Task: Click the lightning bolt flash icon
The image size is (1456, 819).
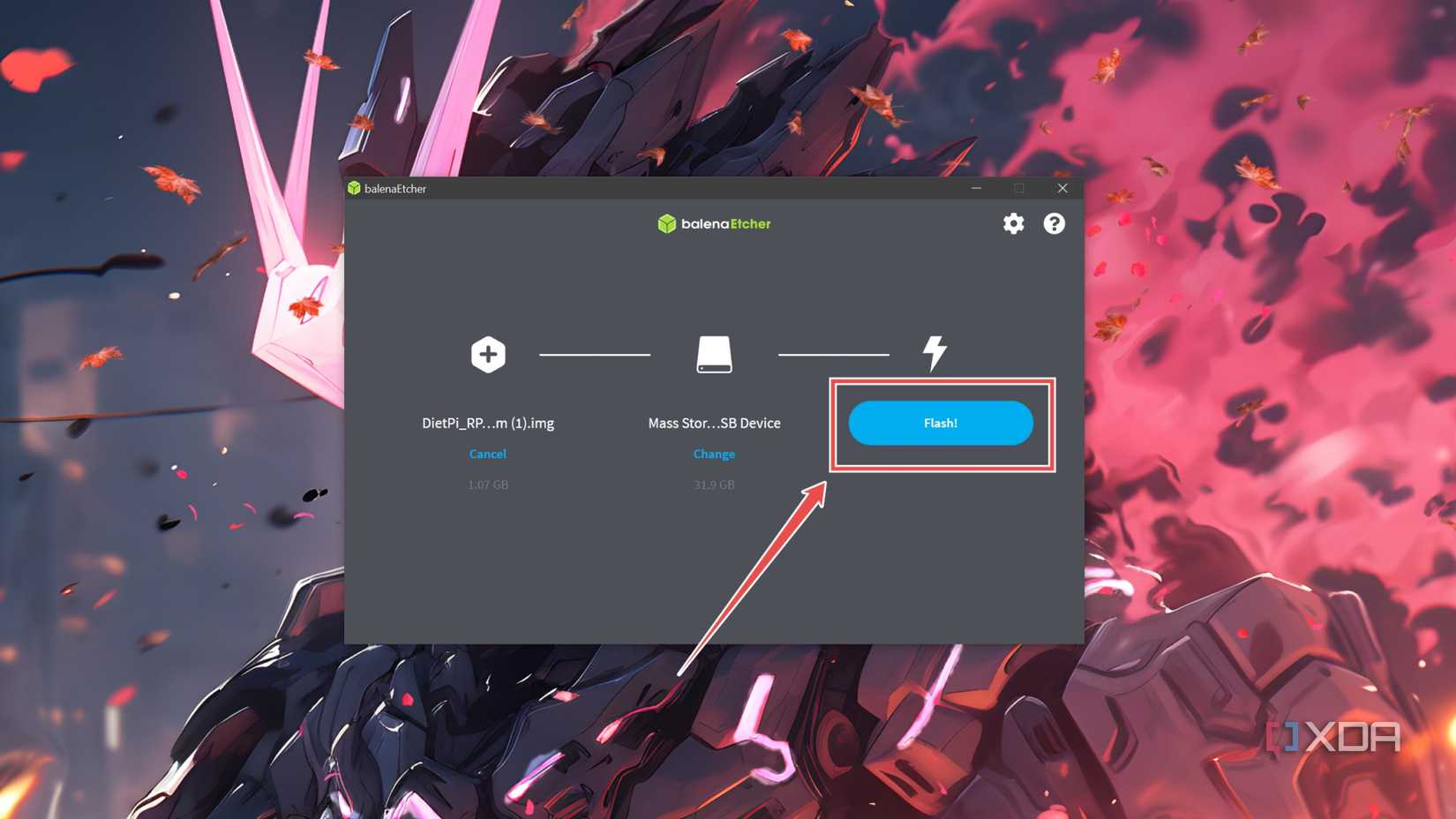Action: pyautogui.click(x=934, y=354)
